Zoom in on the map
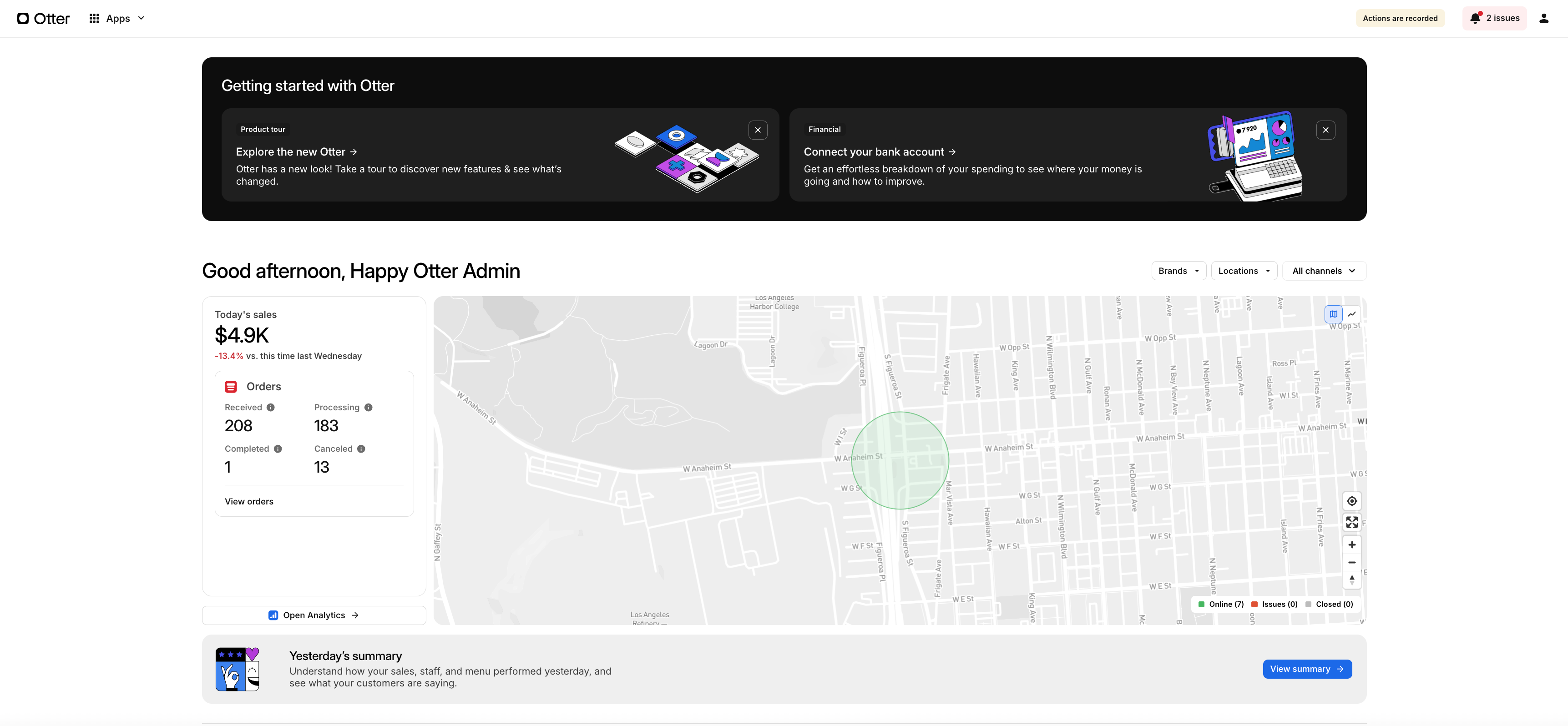The image size is (1568, 726). (x=1351, y=544)
